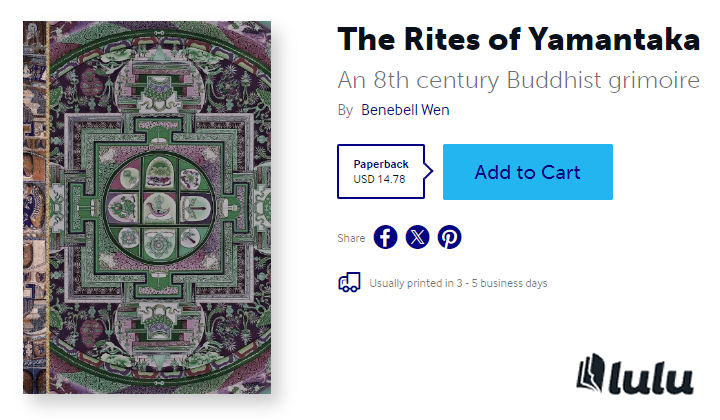This screenshot has width=720, height=420.
Task: Click the 'lulu' wordmark text
Action: [x=654, y=378]
